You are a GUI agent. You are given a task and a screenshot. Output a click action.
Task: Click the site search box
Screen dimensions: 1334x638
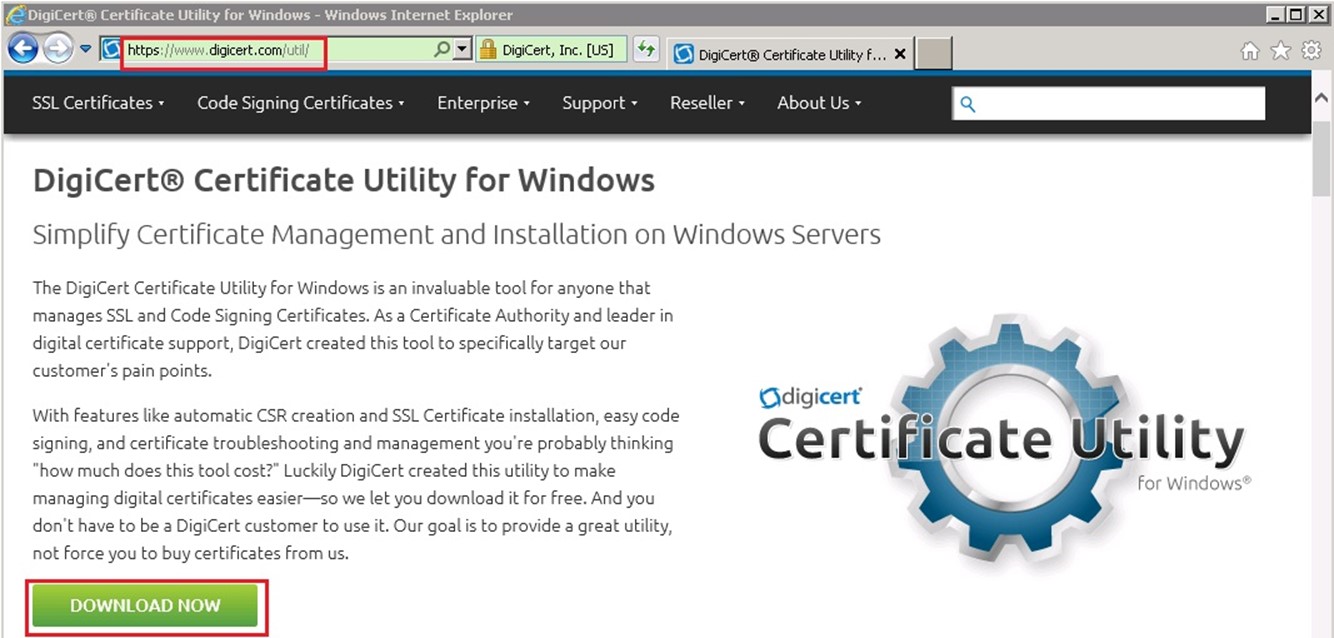click(x=1109, y=103)
